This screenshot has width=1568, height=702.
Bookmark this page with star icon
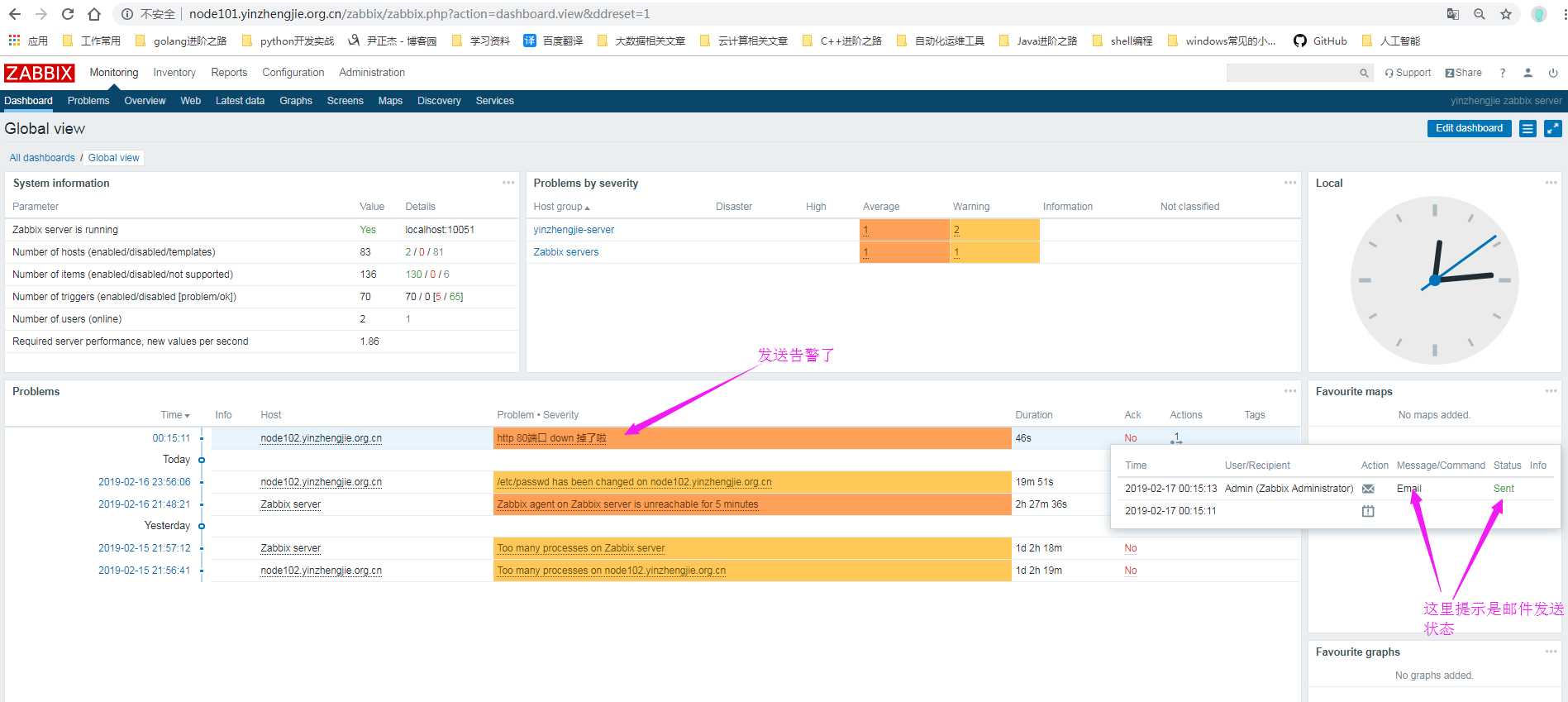coord(1506,14)
